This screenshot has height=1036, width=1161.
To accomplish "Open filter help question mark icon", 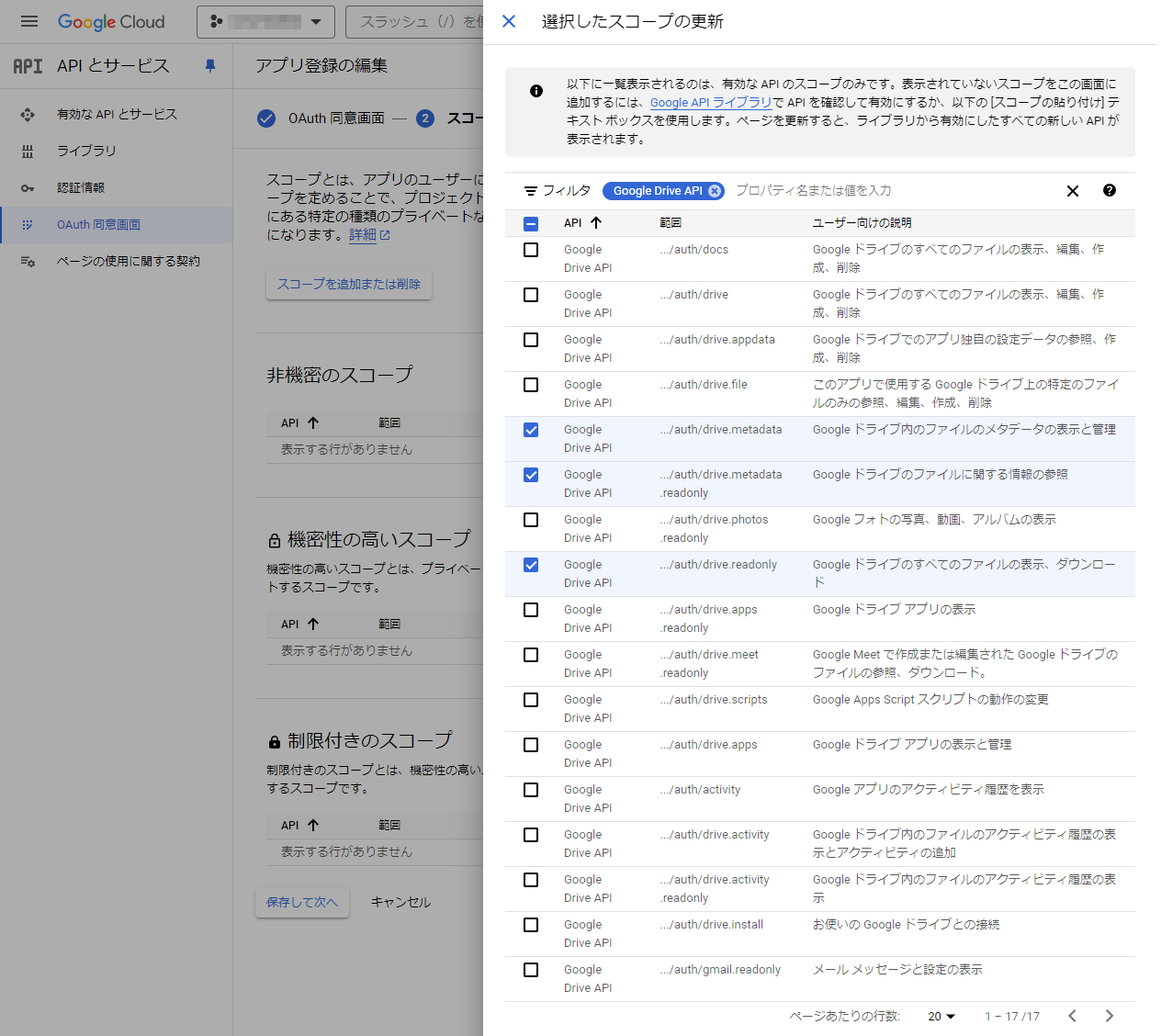I will click(x=1110, y=190).
